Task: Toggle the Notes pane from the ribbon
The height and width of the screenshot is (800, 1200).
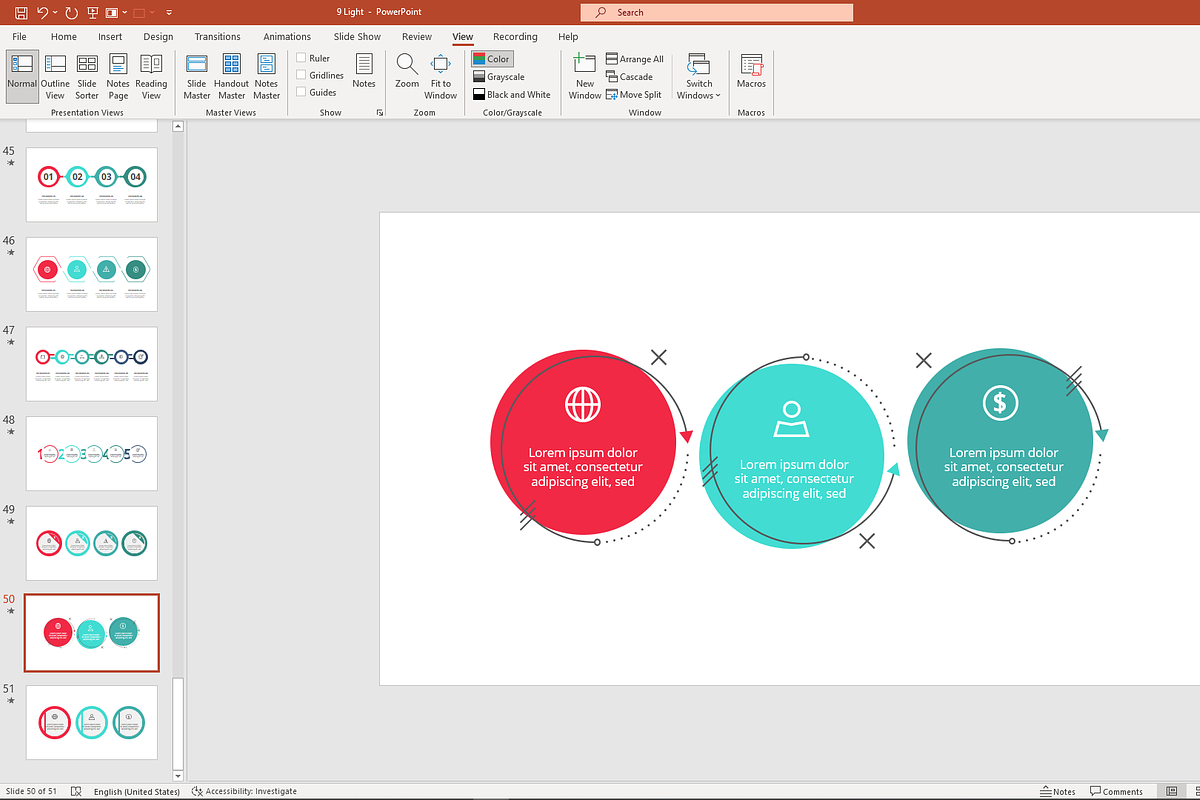Action: point(364,71)
